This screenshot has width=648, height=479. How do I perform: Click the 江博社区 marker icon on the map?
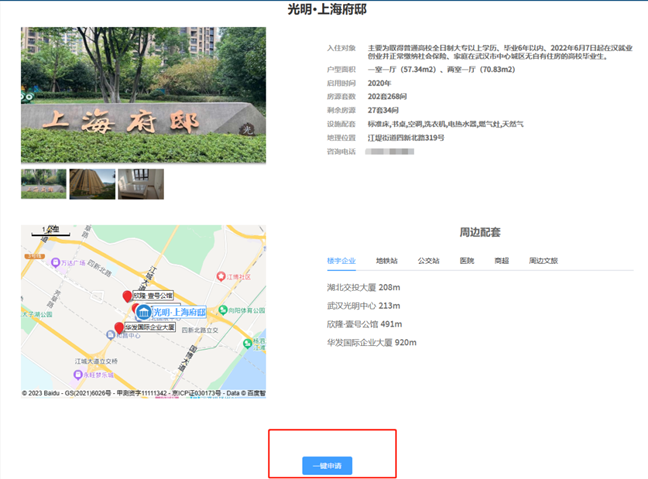[221, 276]
